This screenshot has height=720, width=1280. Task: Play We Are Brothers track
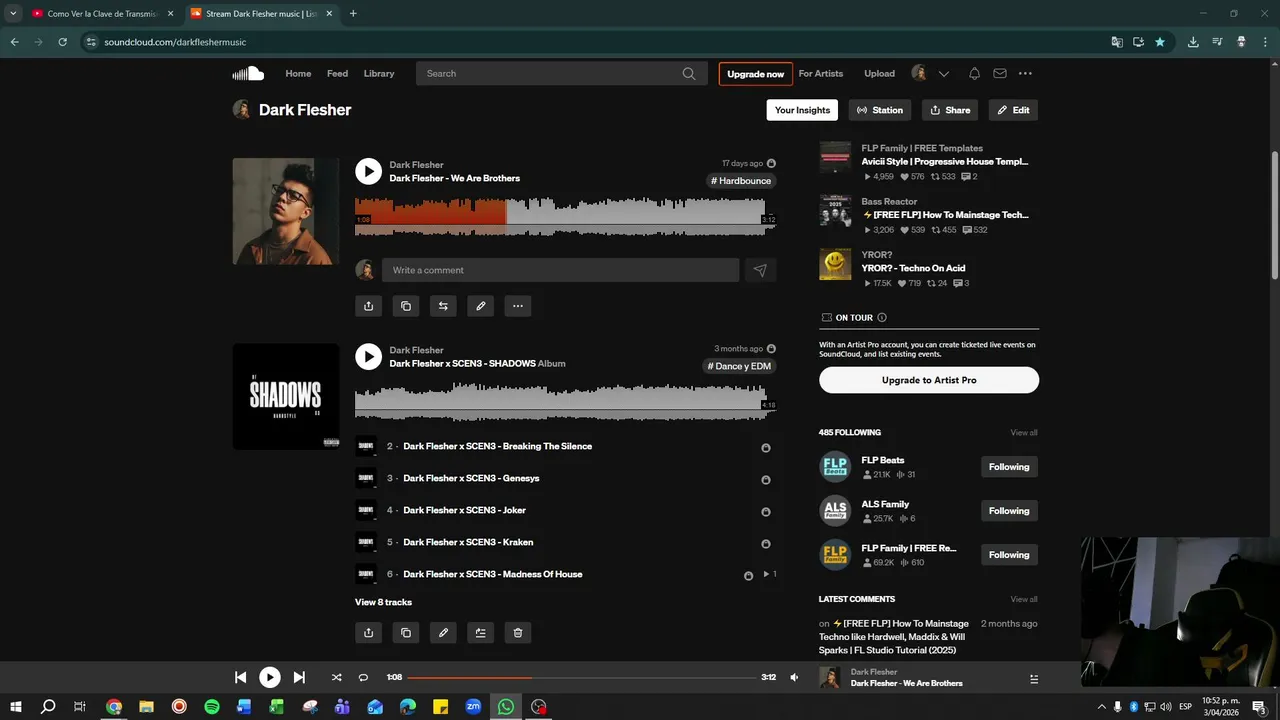click(368, 171)
